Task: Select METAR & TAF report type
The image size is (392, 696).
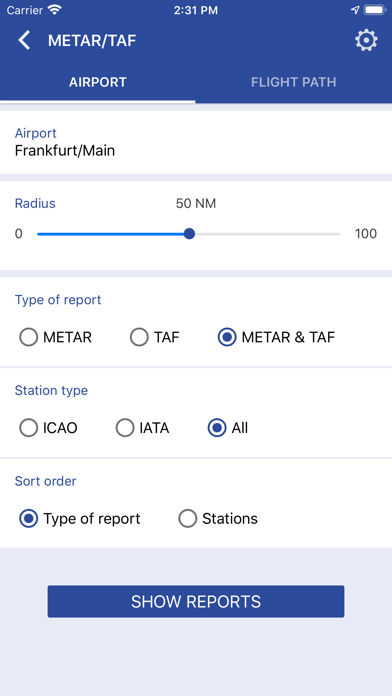Action: click(x=276, y=338)
